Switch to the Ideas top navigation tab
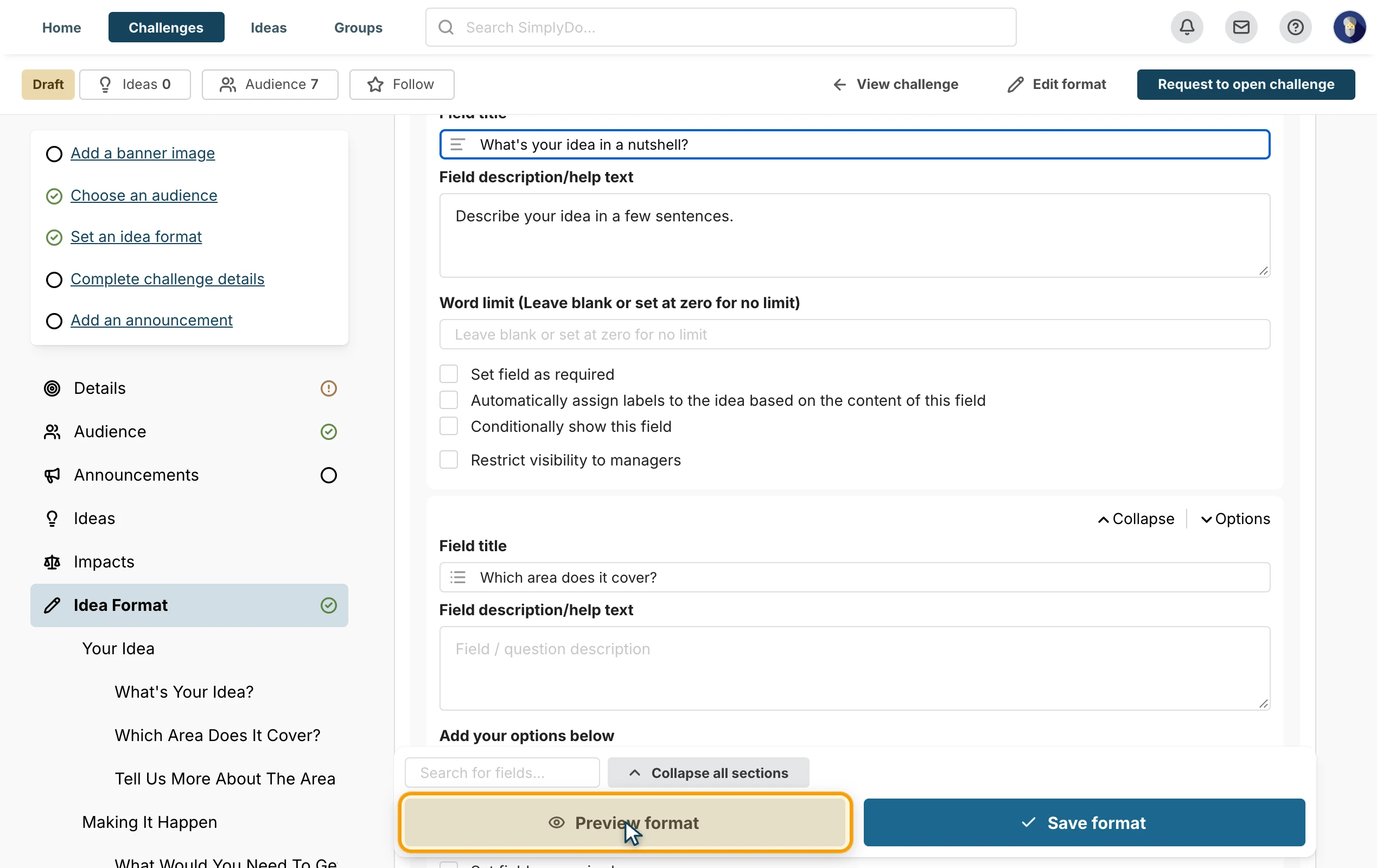The width and height of the screenshot is (1389, 868). click(x=268, y=28)
